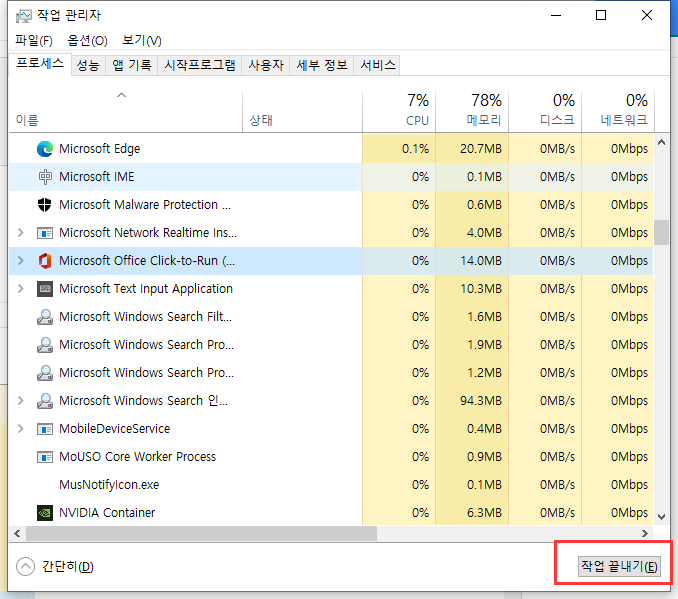
Task: Click the horizontal scrollbar left arrow
Action: 17,534
